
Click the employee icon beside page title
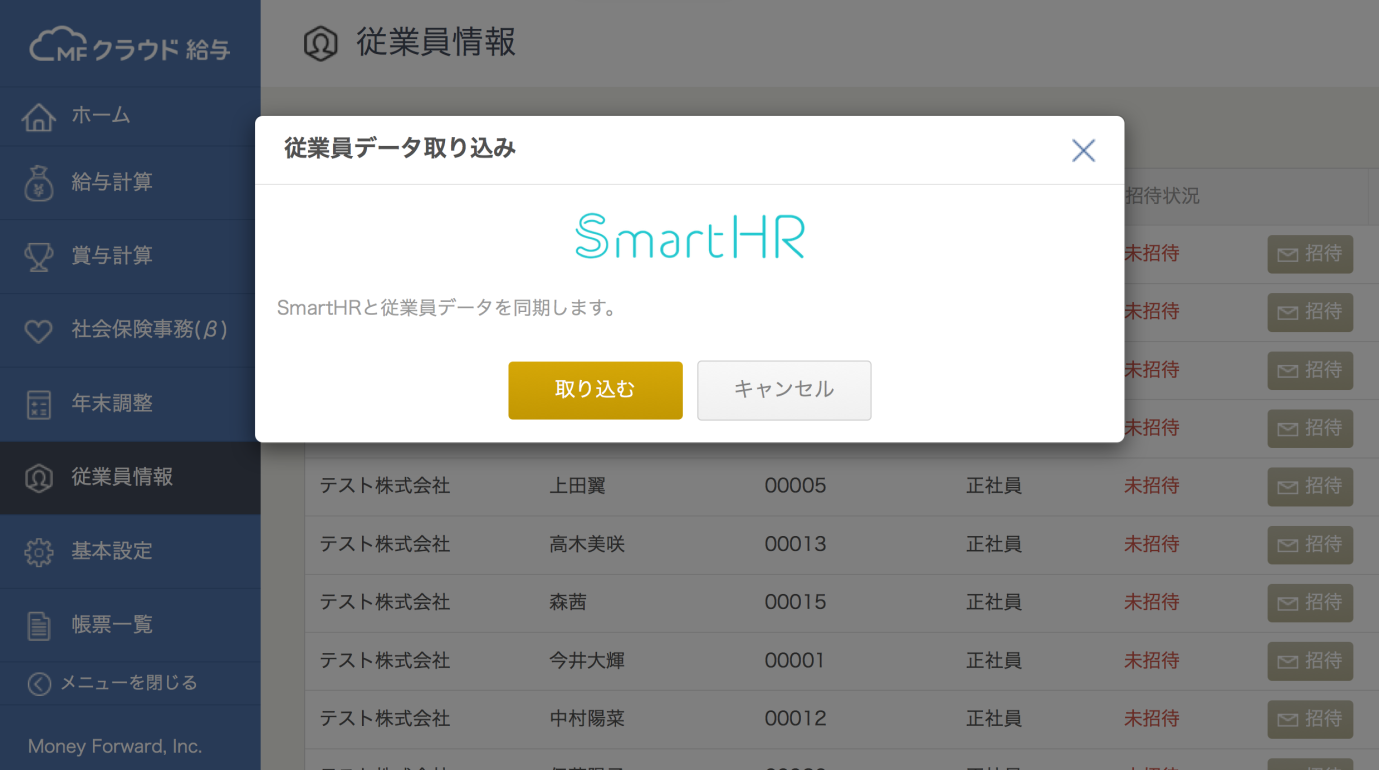(x=321, y=44)
